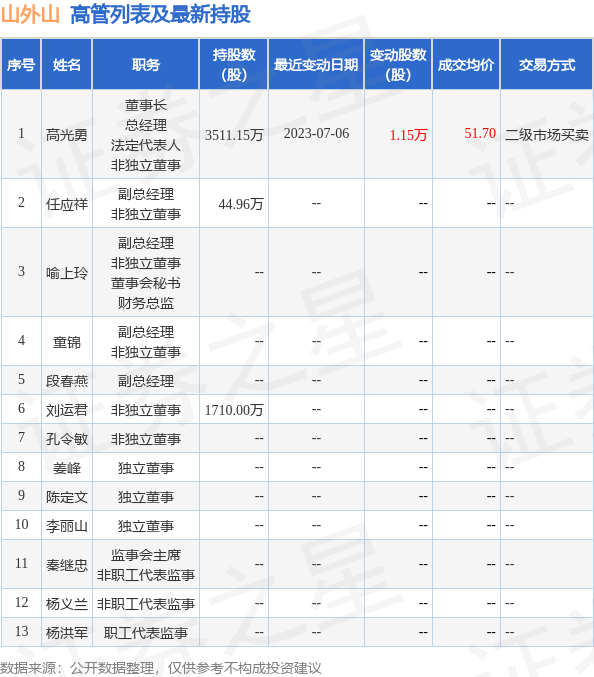Select the 持股数(股) column header
The height and width of the screenshot is (677, 594).
(x=234, y=65)
